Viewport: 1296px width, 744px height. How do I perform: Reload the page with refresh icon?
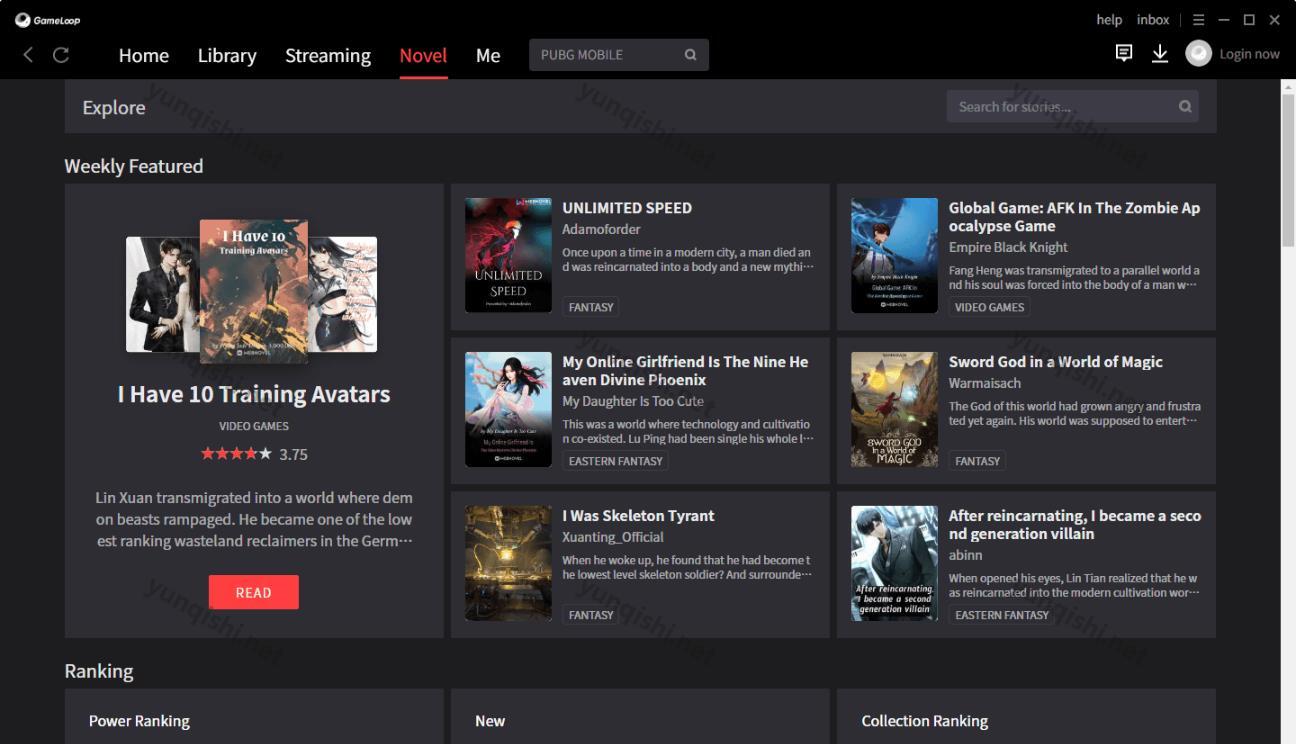click(61, 55)
